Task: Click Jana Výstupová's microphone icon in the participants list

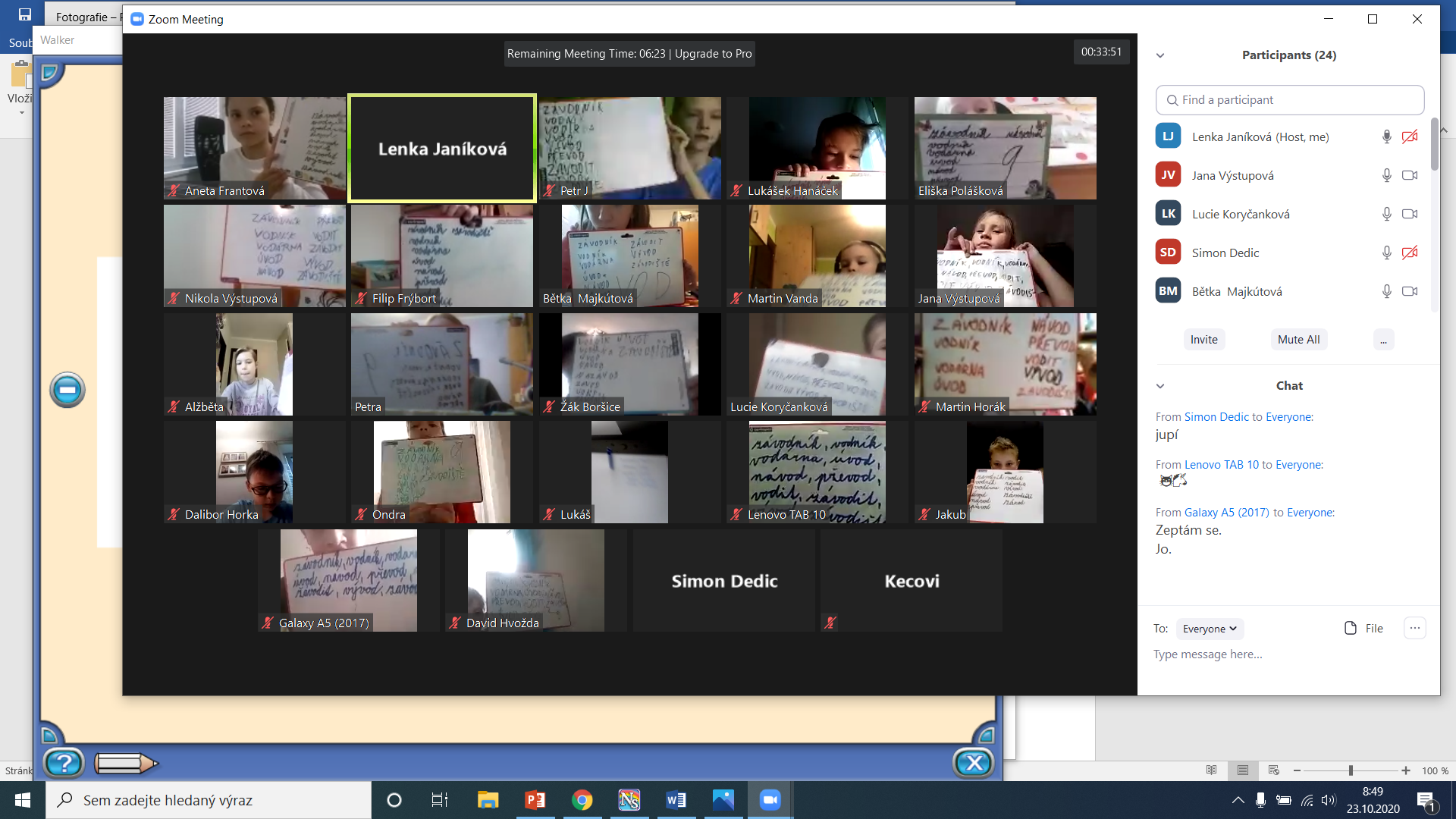Action: pos(1386,175)
